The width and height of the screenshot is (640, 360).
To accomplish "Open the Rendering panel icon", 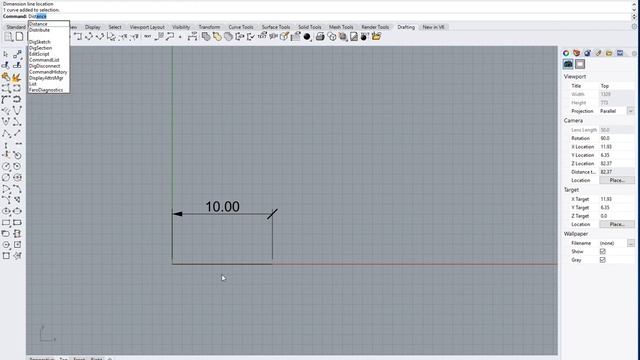I will point(587,53).
